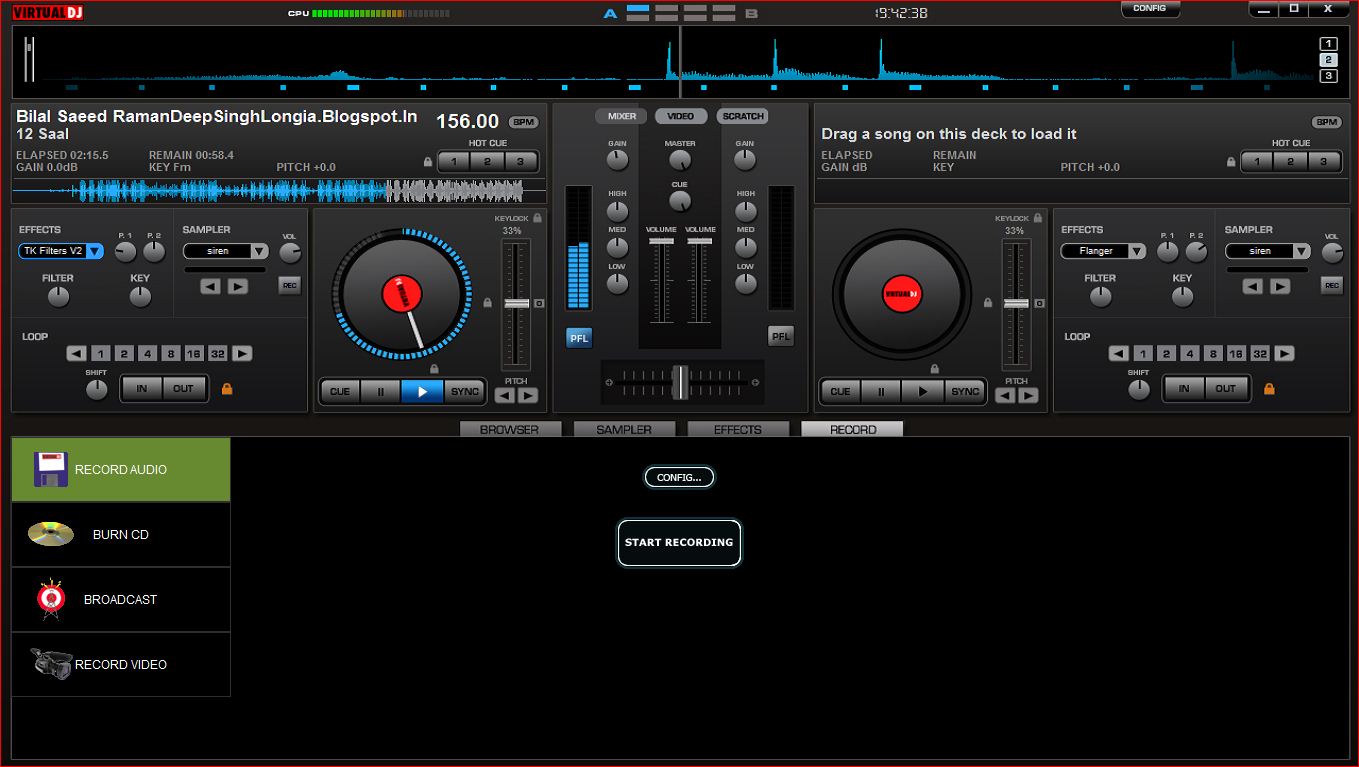1359x767 pixels.
Task: Click the START RECORDING button
Action: click(679, 542)
